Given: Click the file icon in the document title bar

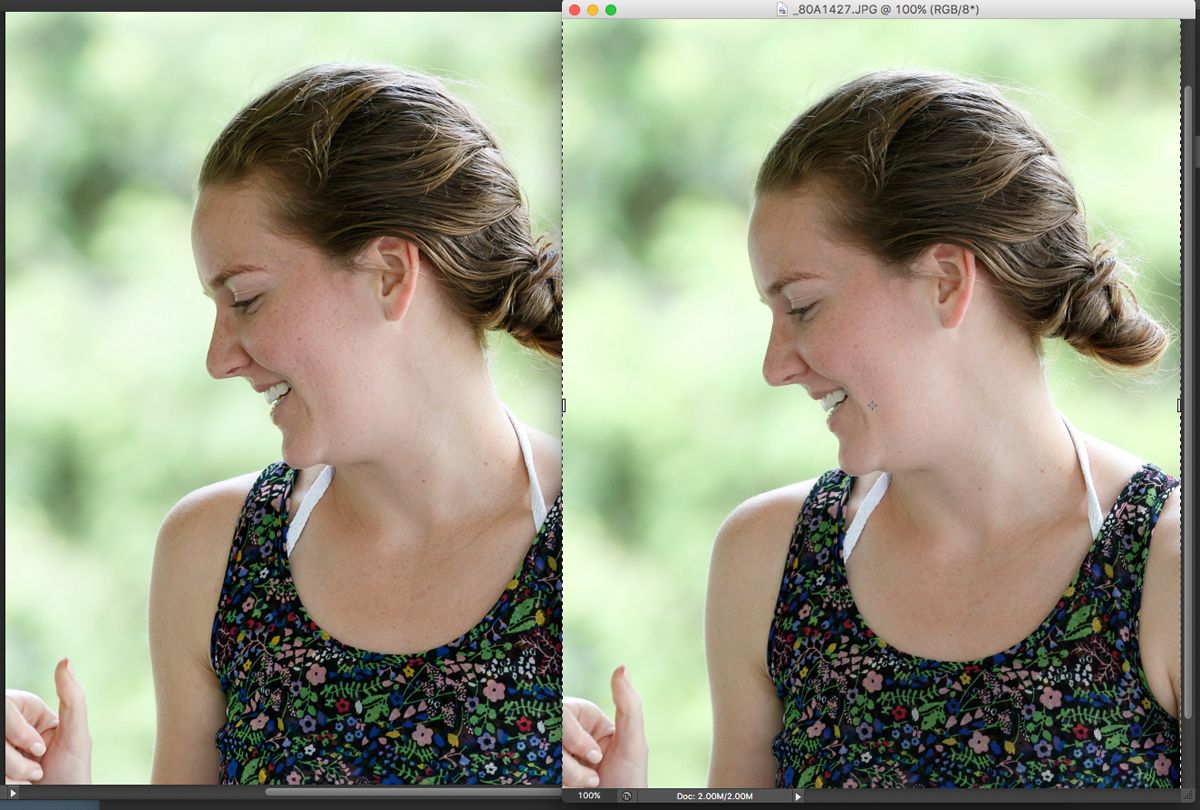Looking at the screenshot, I should pyautogui.click(x=782, y=11).
